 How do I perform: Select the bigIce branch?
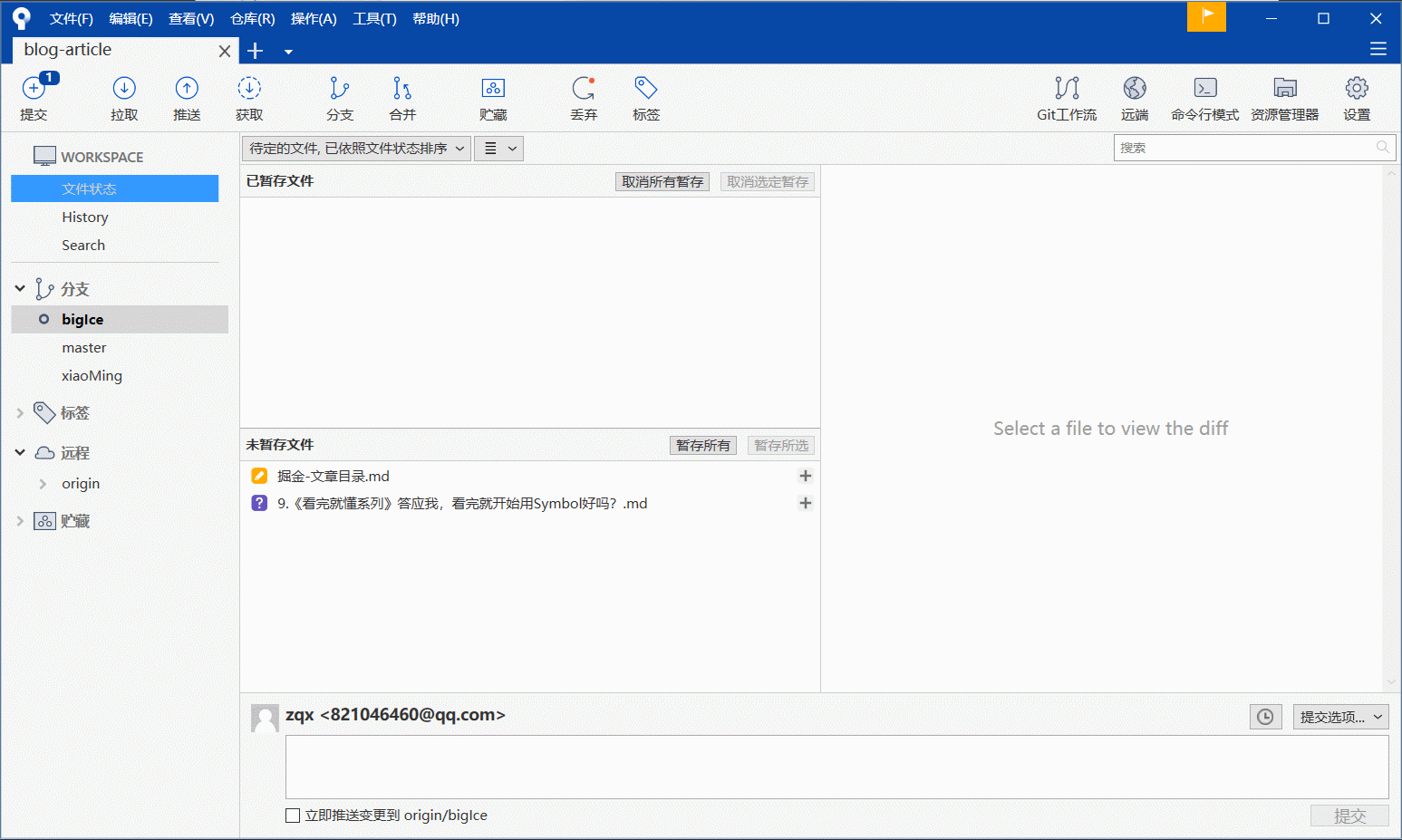point(120,319)
